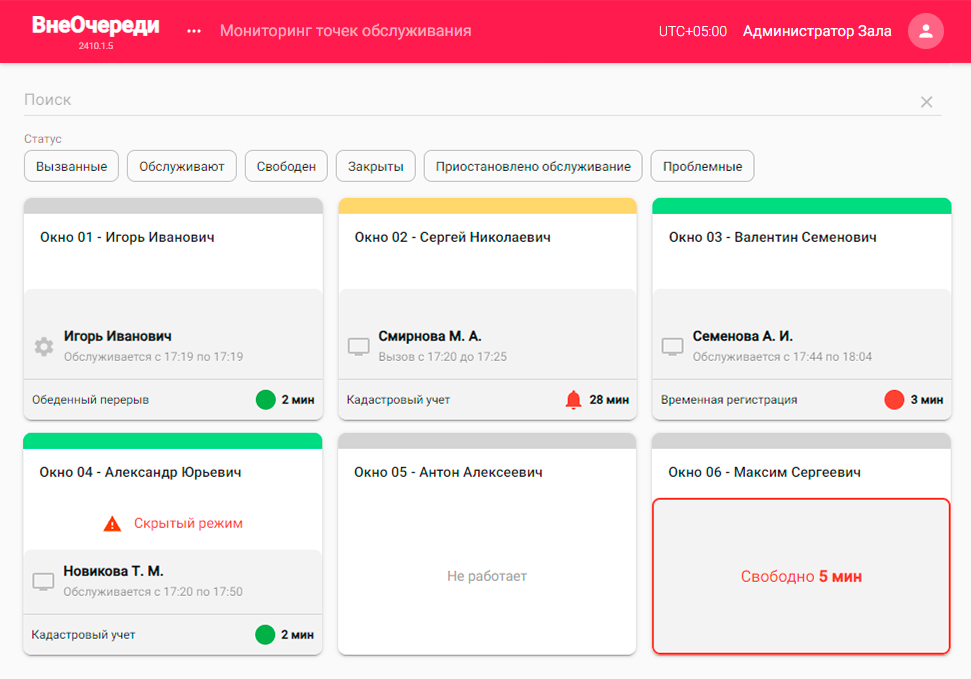Click the red bell alert icon

pyautogui.click(x=573, y=400)
